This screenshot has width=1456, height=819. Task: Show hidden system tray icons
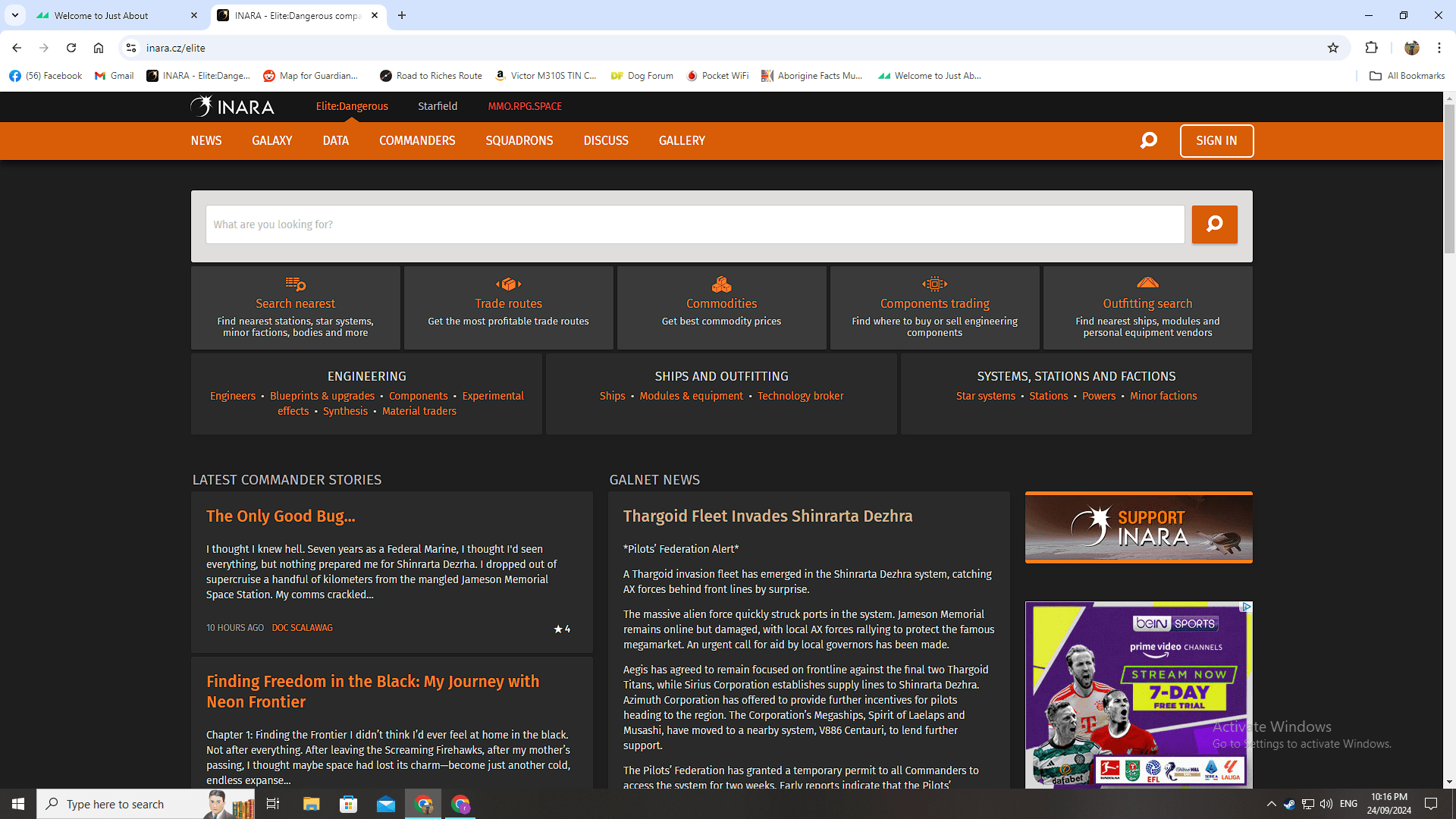point(1271,804)
